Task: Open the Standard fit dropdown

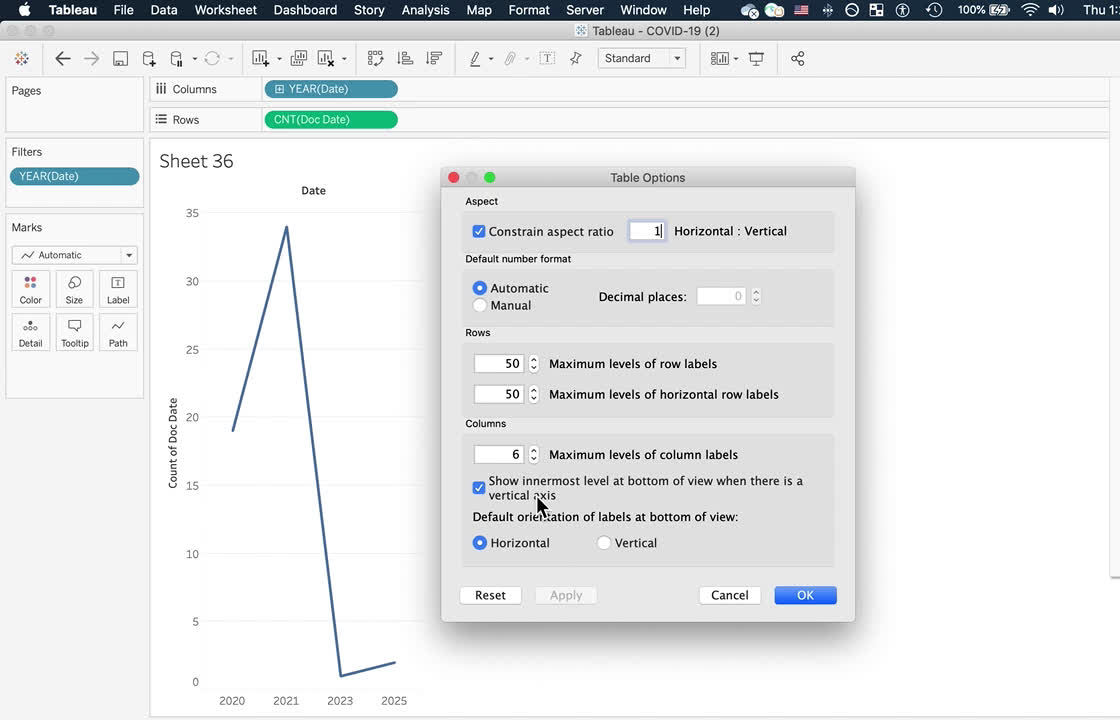Action: click(641, 59)
